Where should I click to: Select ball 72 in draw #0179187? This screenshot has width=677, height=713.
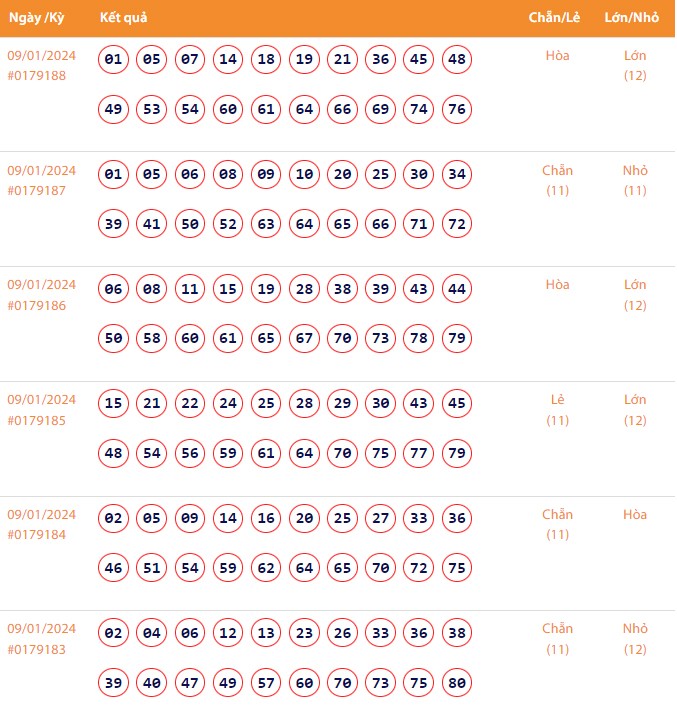457,224
